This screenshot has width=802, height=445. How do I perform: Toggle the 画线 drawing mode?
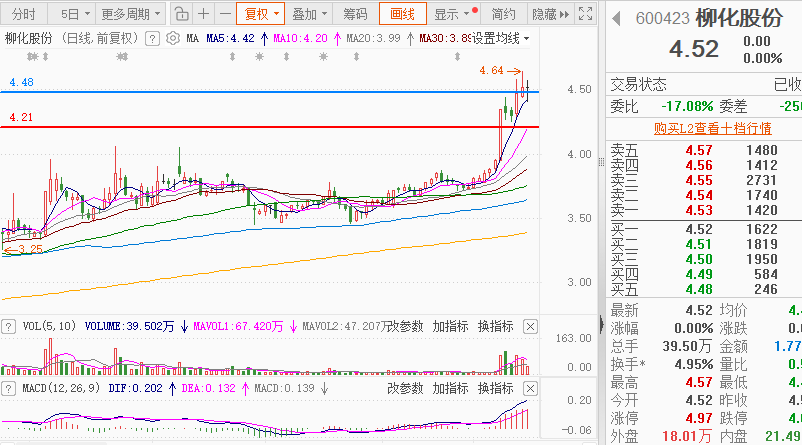point(403,14)
